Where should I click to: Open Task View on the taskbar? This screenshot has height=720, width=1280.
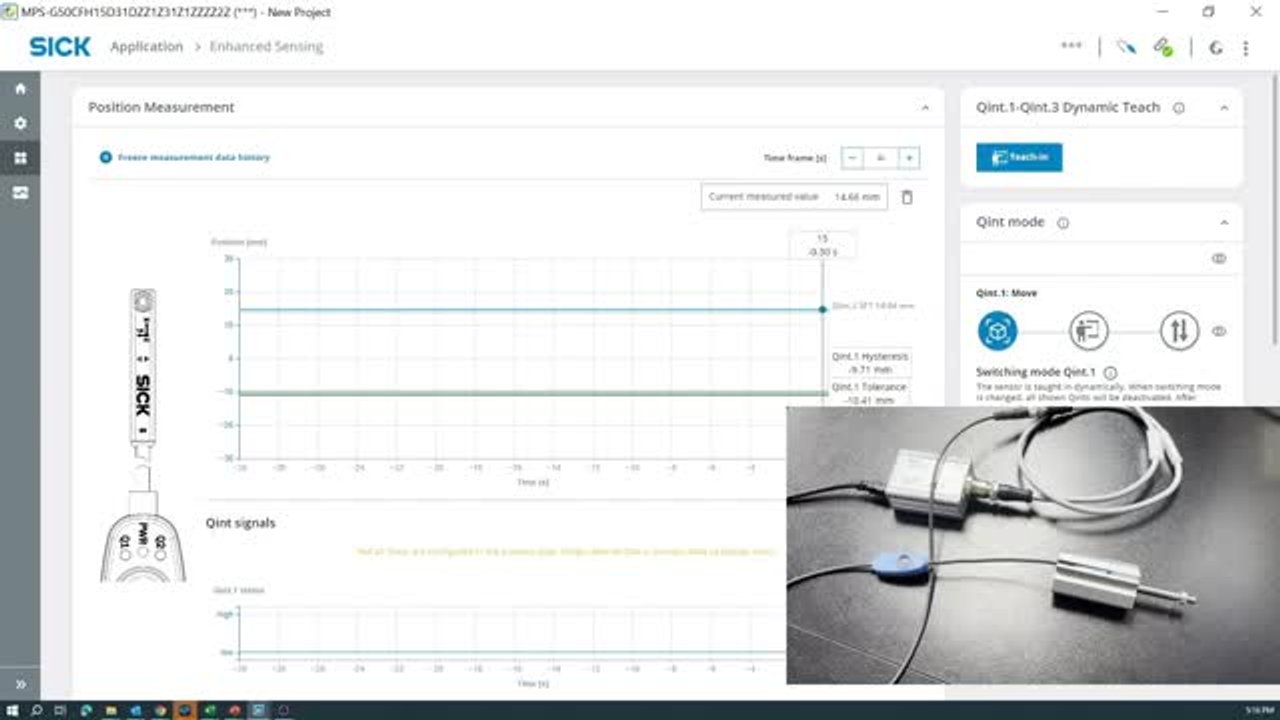61,711
